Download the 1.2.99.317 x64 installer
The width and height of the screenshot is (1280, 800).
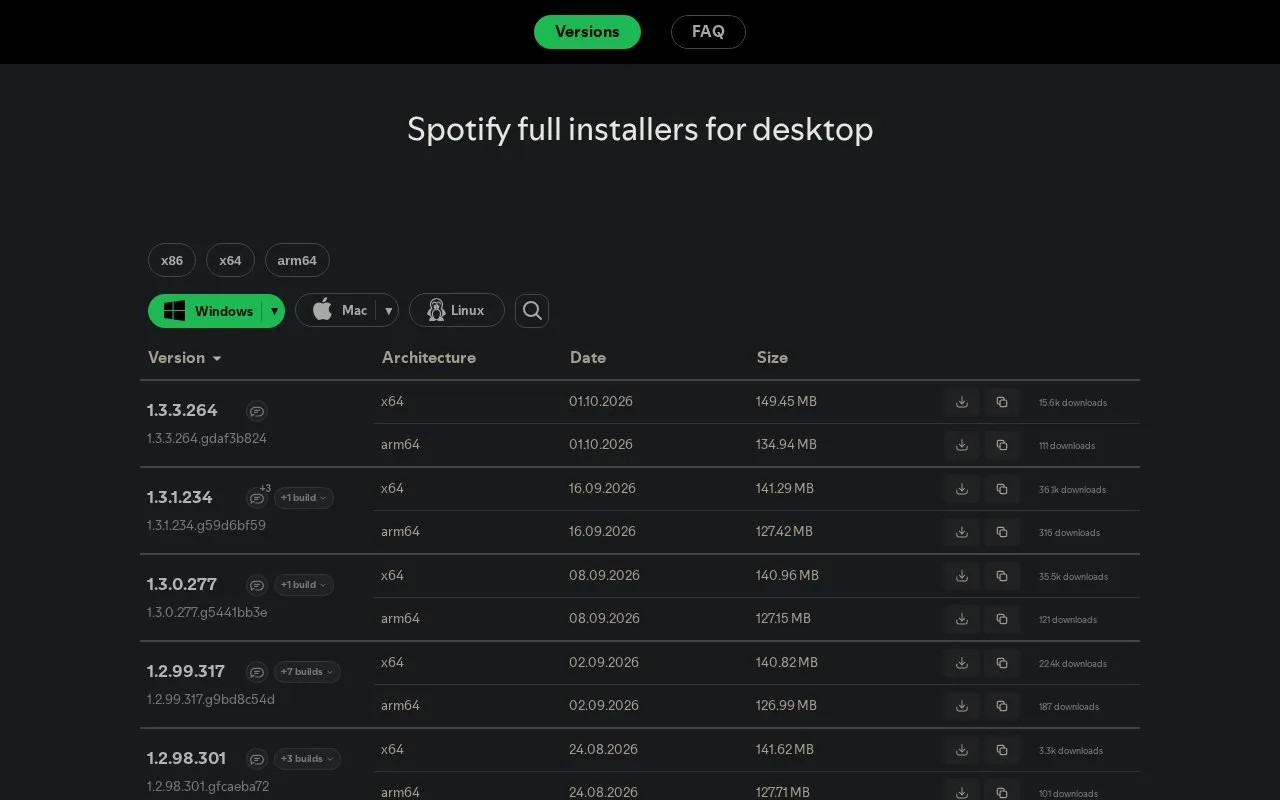(962, 663)
